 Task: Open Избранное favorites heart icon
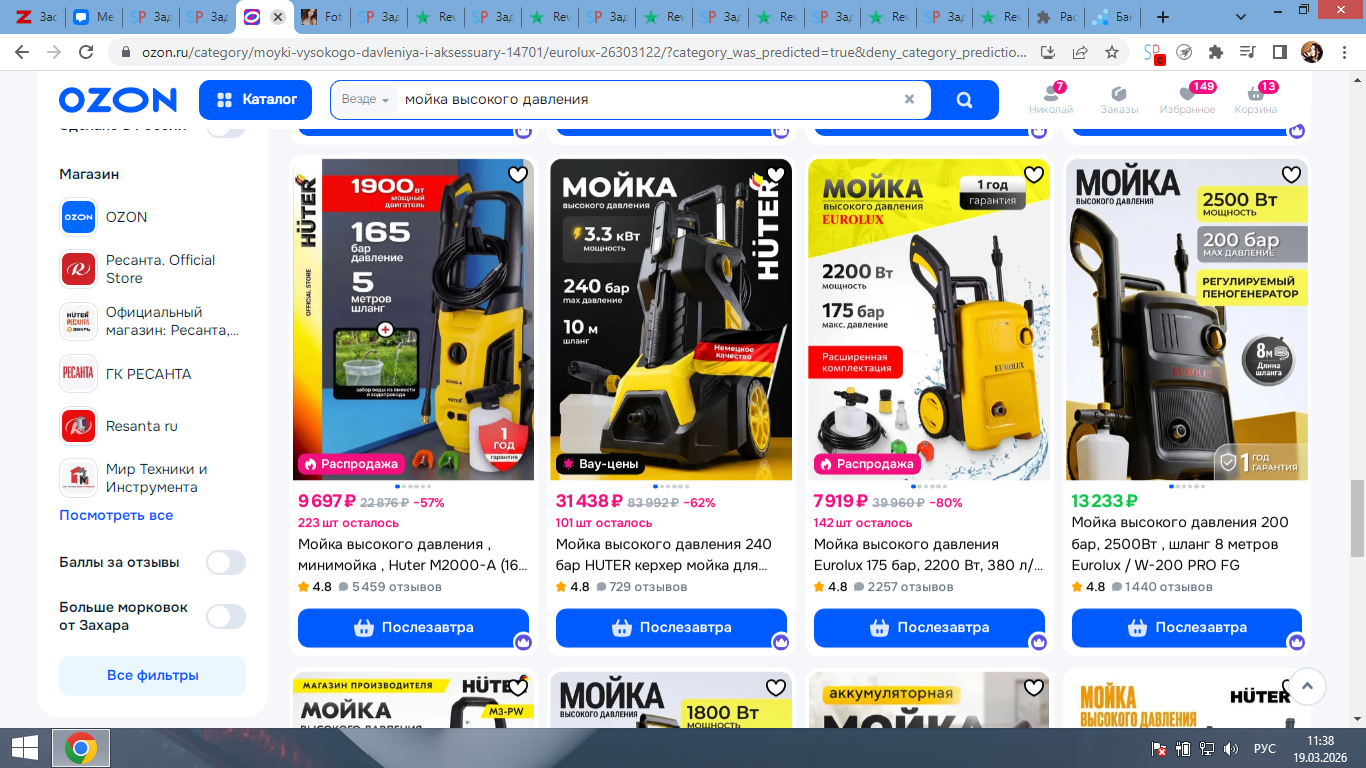pos(1187,99)
